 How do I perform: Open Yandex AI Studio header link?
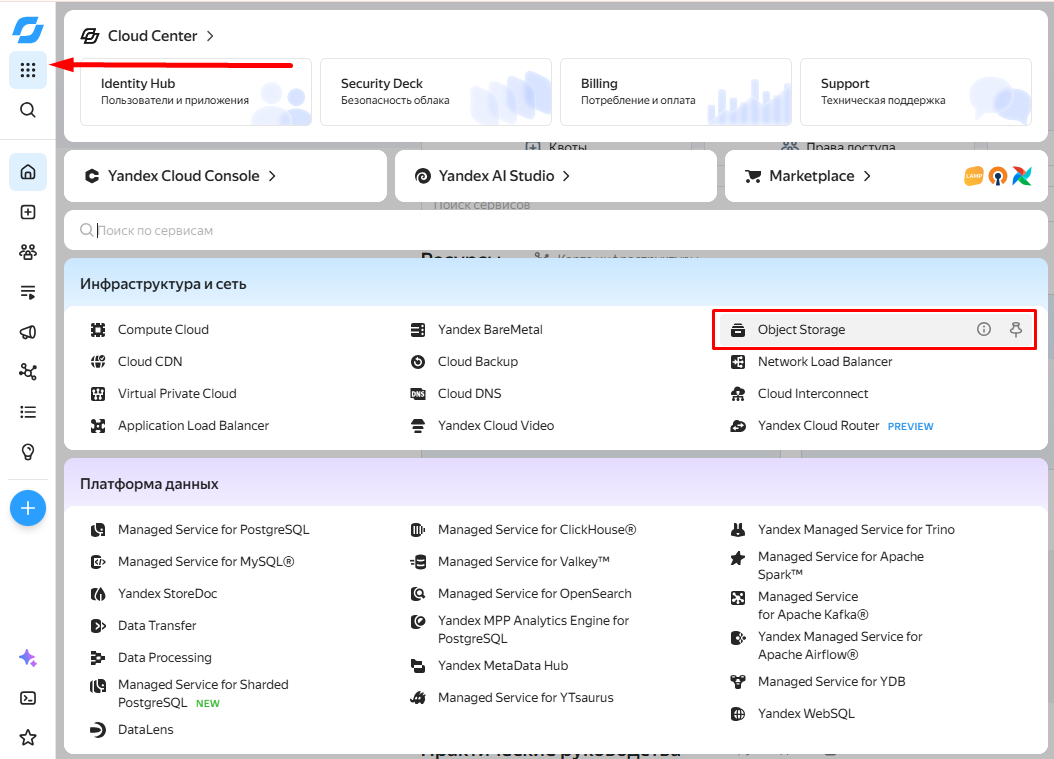(x=492, y=176)
